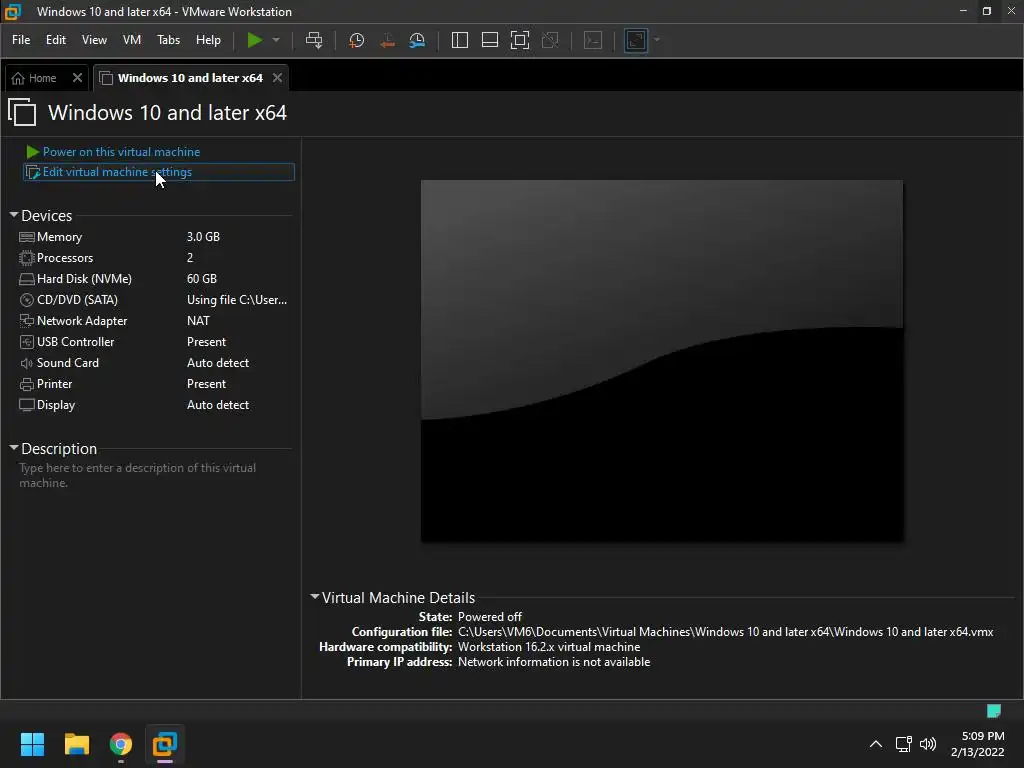This screenshot has width=1024, height=768.
Task: Toggle the library sidebar panel icon
Action: [460, 40]
